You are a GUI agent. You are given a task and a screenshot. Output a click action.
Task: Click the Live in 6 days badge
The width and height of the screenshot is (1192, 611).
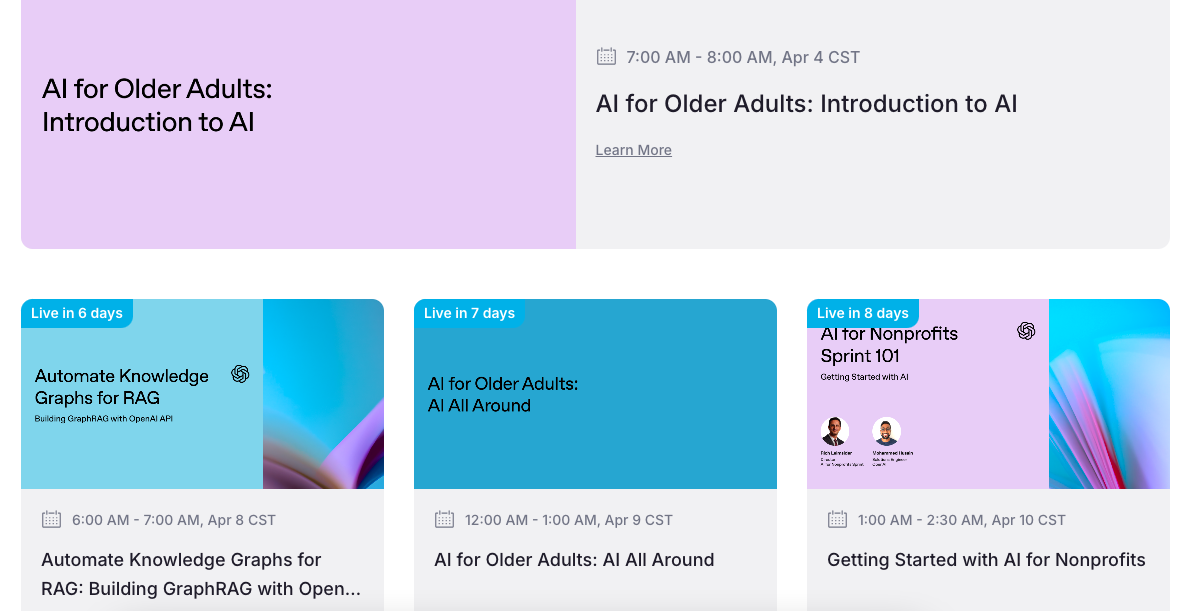(77, 313)
